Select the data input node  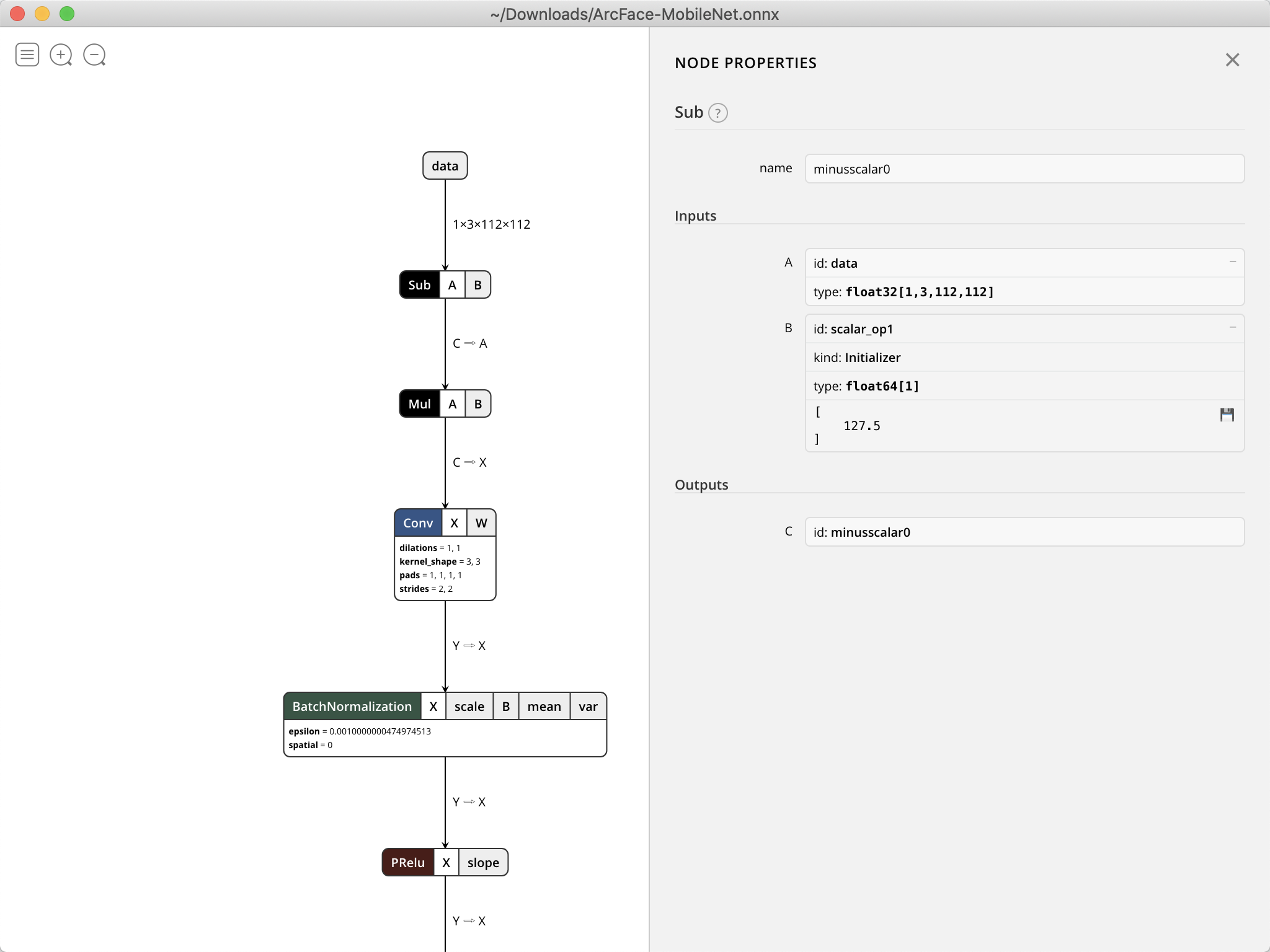[445, 165]
